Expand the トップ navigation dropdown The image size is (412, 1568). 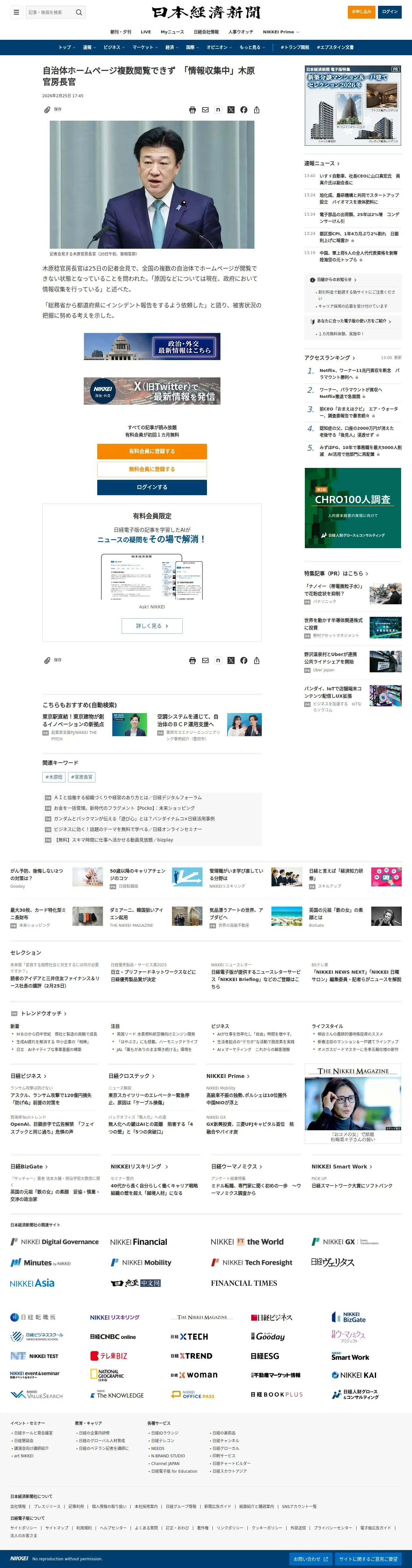[x=66, y=47]
